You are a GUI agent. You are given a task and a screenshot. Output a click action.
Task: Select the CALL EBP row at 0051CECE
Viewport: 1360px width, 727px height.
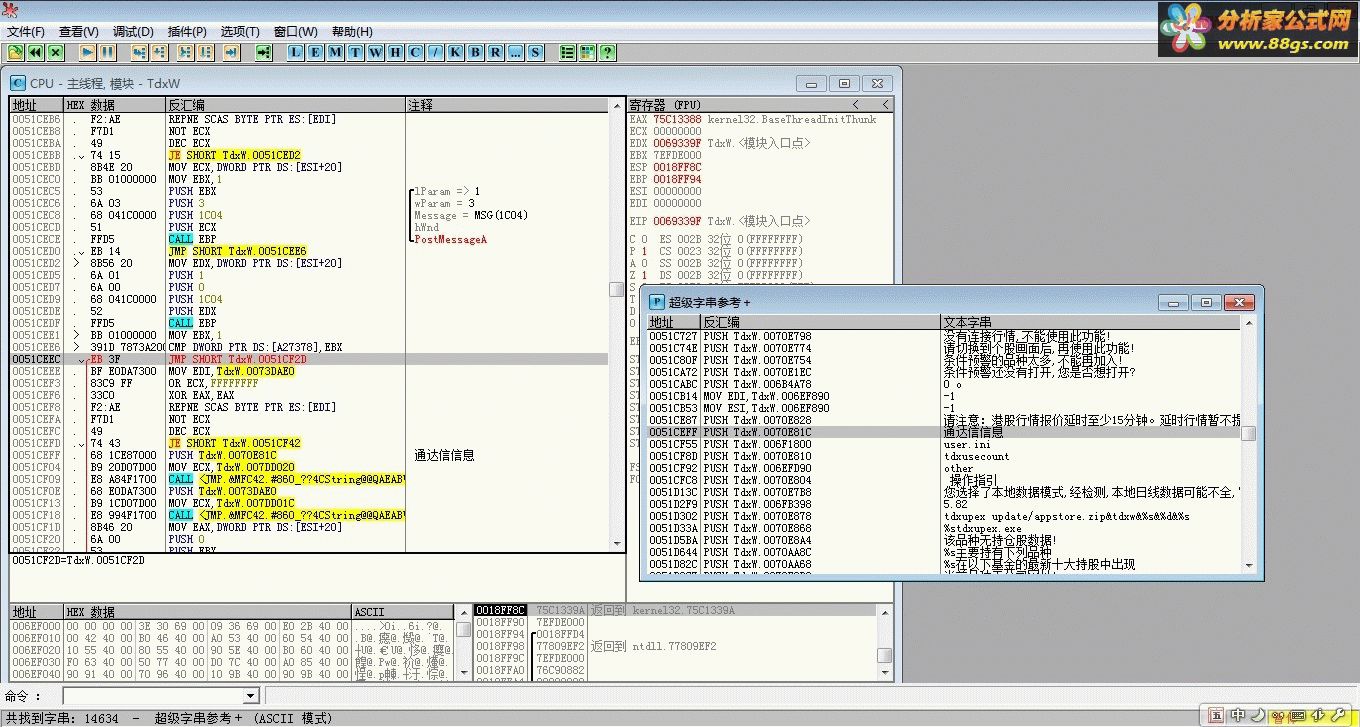click(309, 239)
